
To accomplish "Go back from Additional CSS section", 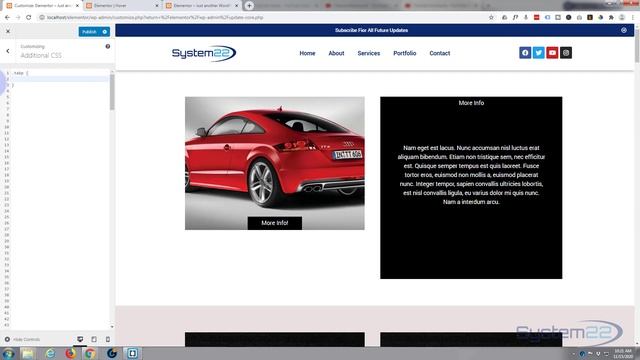I will (x=8, y=51).
